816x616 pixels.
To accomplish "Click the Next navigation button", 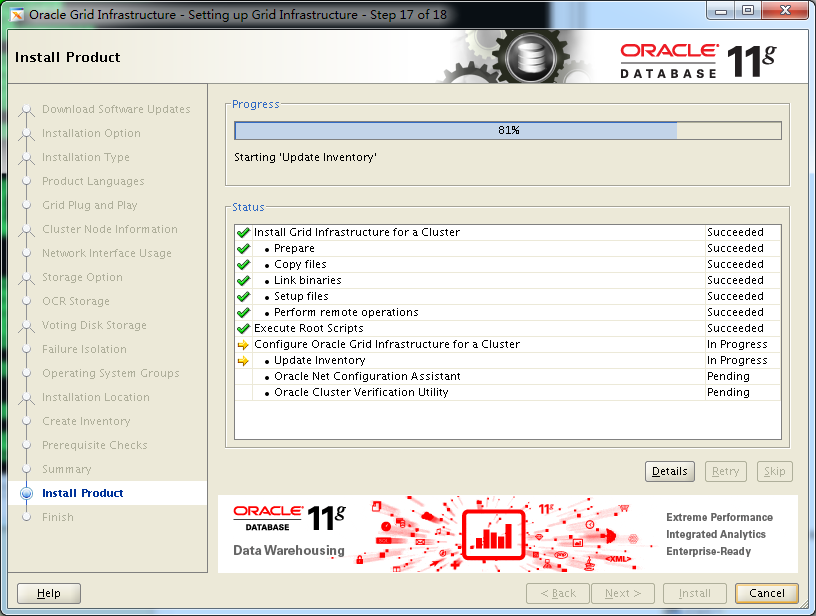I will 623,593.
